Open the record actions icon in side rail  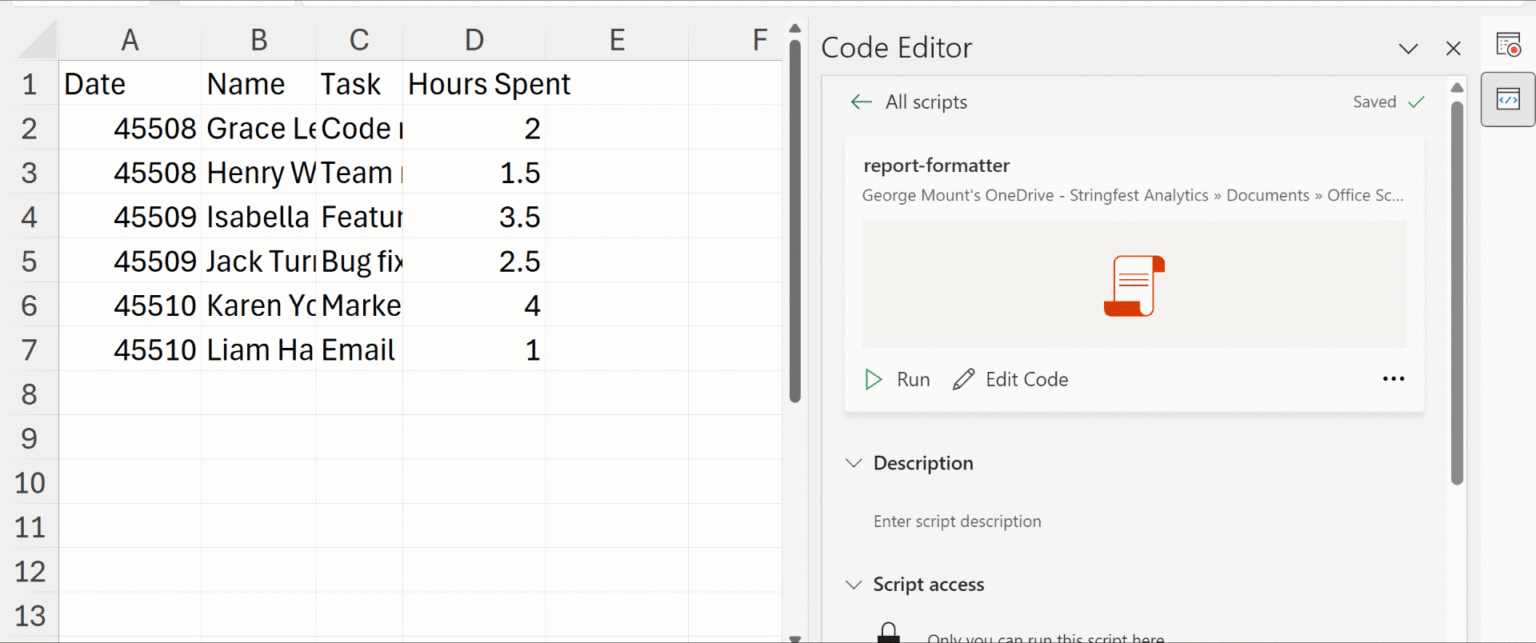(1507, 45)
